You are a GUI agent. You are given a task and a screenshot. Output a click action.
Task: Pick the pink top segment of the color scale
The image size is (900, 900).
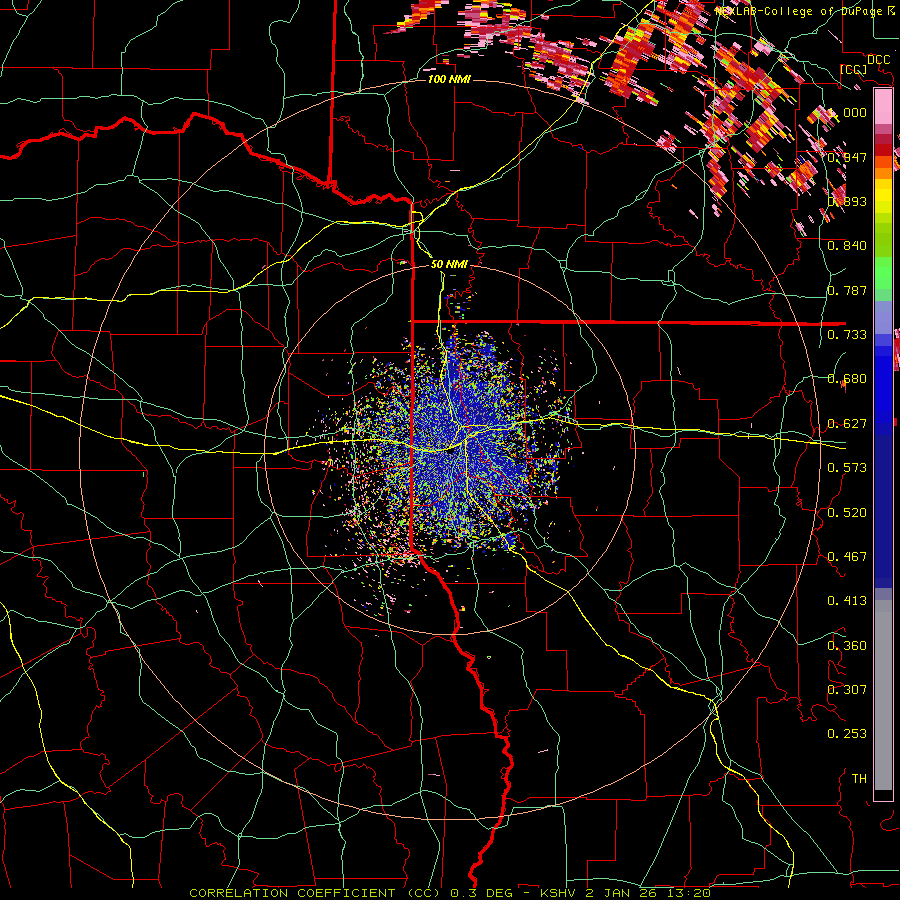pyautogui.click(x=883, y=106)
